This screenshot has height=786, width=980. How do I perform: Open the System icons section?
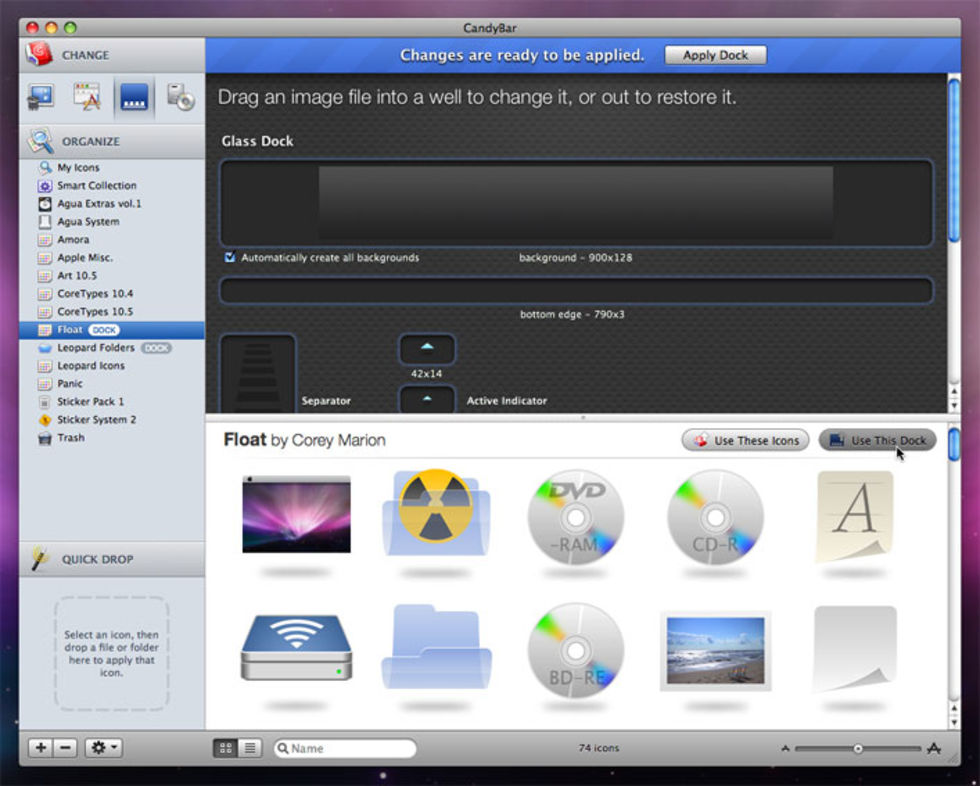pos(41,97)
